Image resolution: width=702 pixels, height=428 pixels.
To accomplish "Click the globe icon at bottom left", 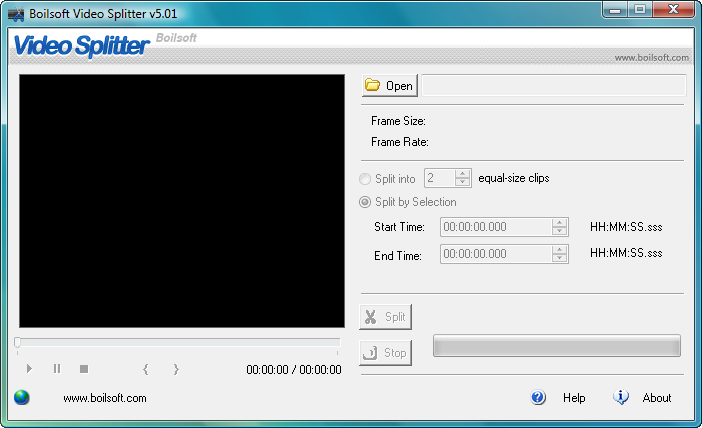I will pos(21,397).
